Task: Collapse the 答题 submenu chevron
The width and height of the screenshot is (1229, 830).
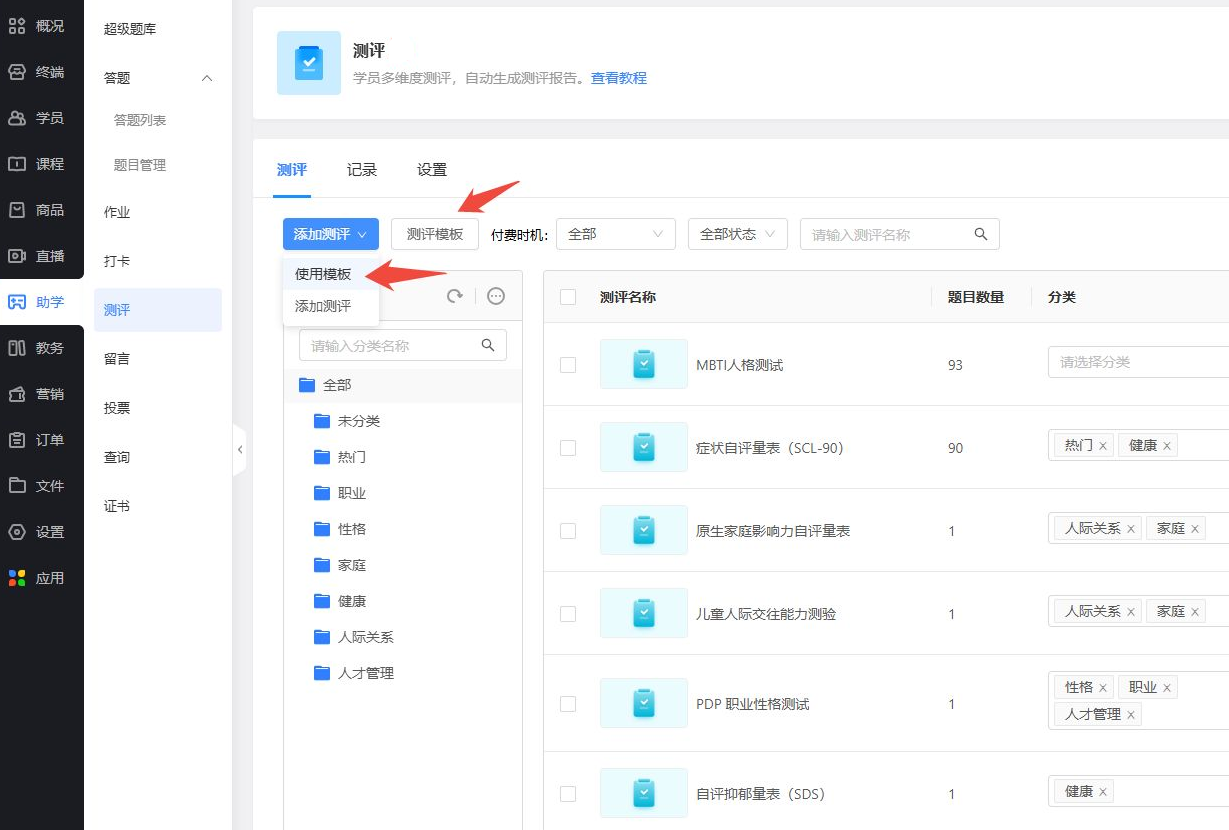Action: pyautogui.click(x=207, y=78)
